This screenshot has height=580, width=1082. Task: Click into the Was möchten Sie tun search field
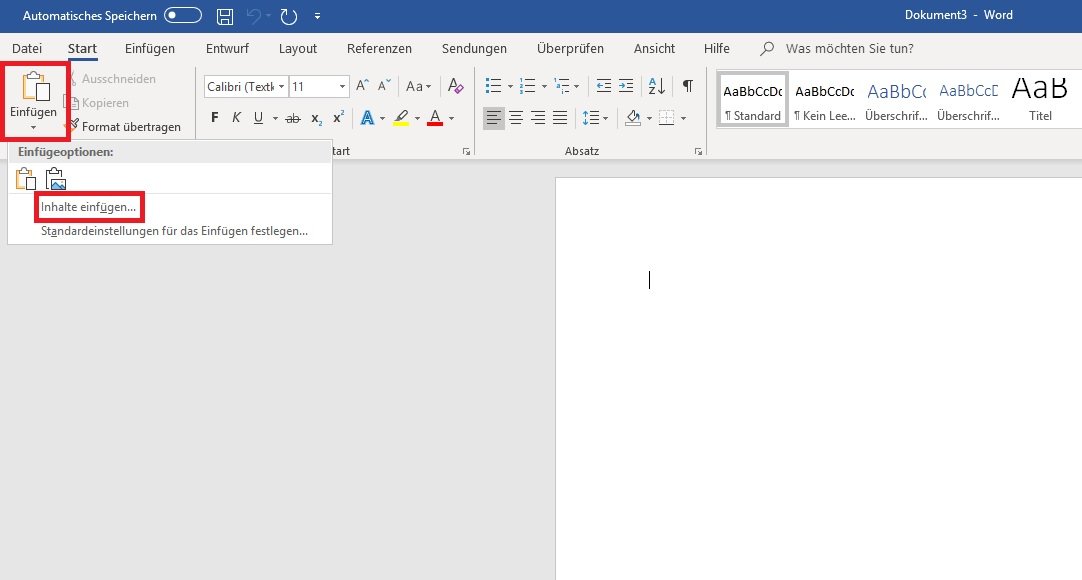point(849,48)
